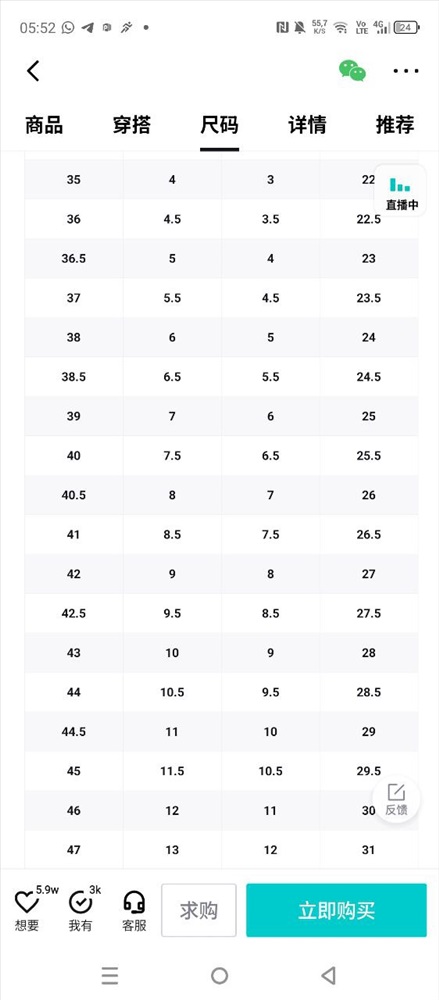Tap the Android home circle button

(x=220, y=975)
